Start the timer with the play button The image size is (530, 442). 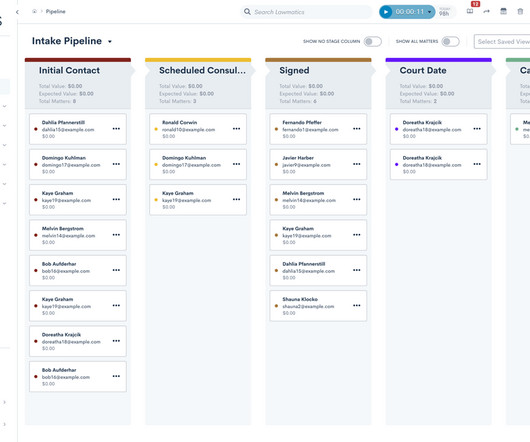pyautogui.click(x=386, y=12)
